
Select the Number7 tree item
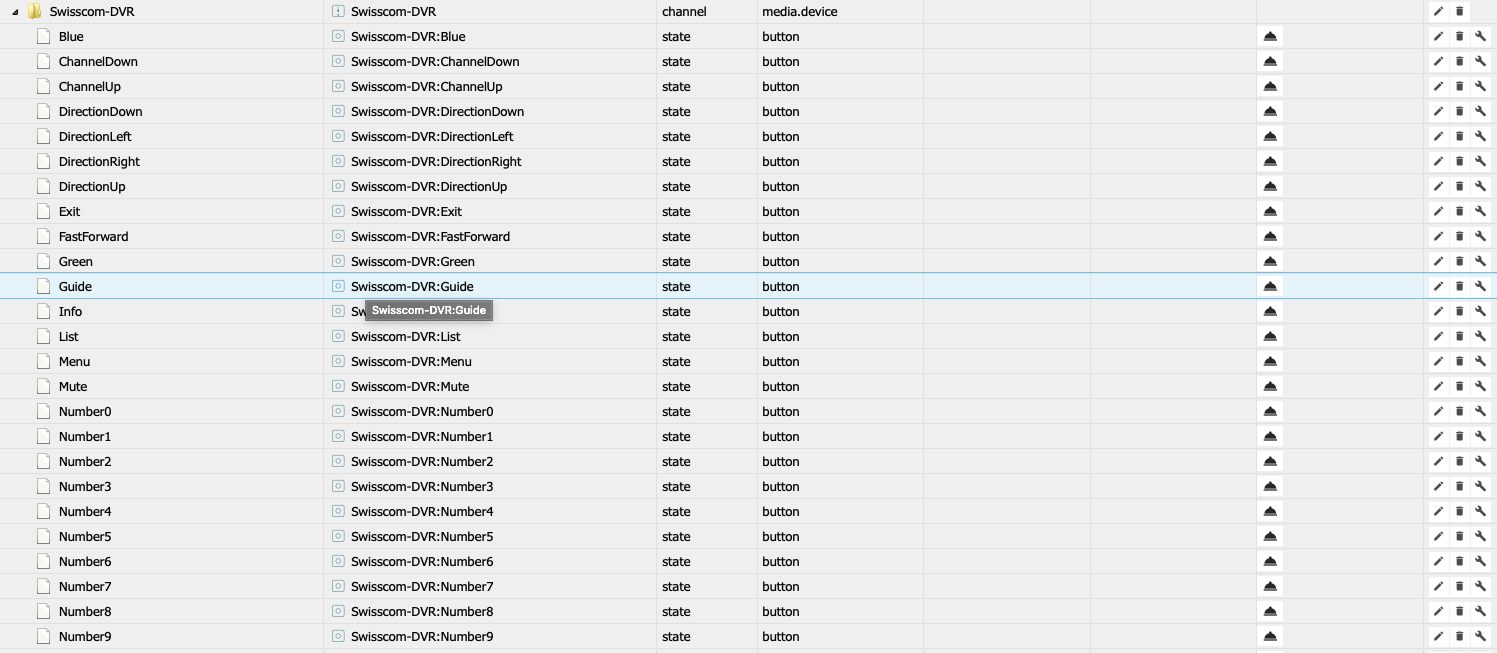pos(85,586)
